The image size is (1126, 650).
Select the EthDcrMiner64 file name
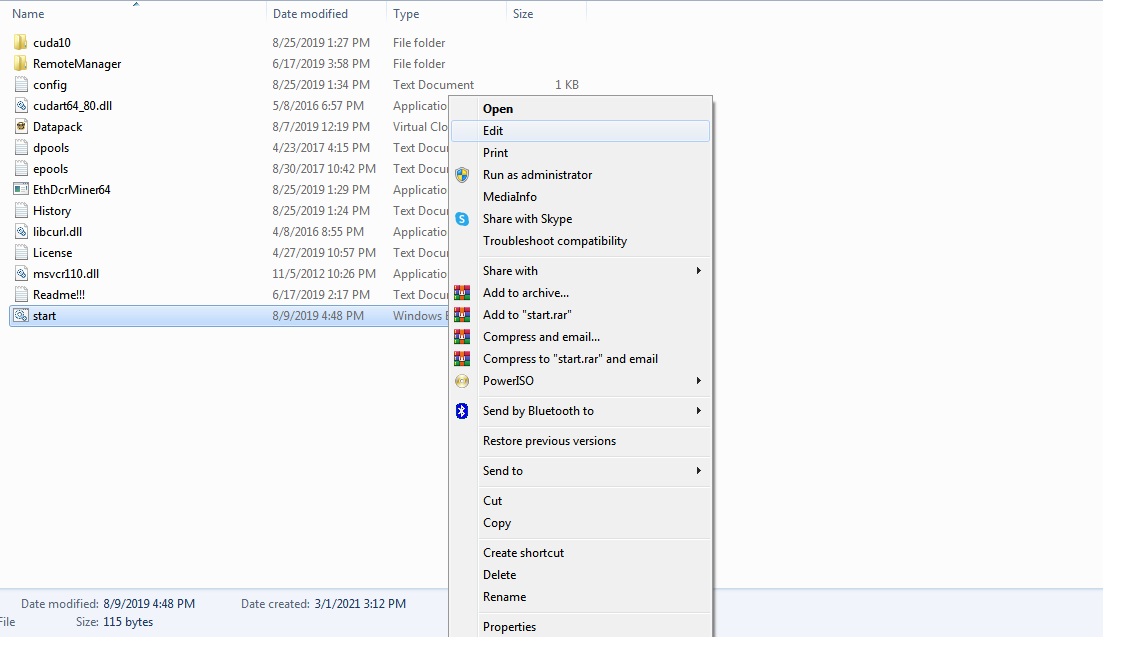72,190
